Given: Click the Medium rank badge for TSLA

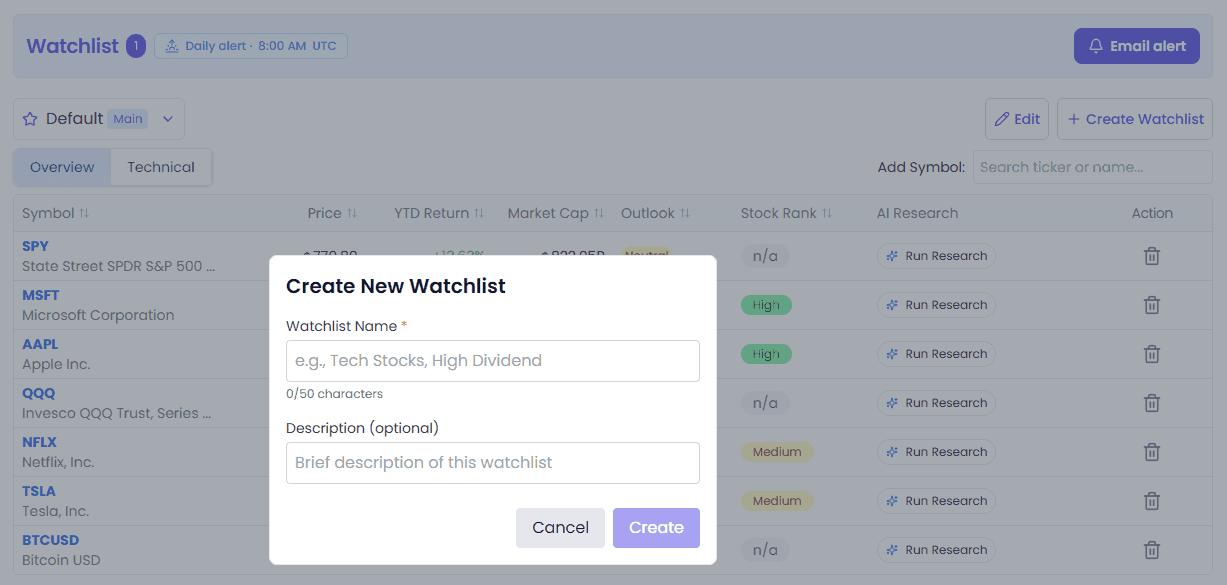Looking at the screenshot, I should click(x=777, y=501).
